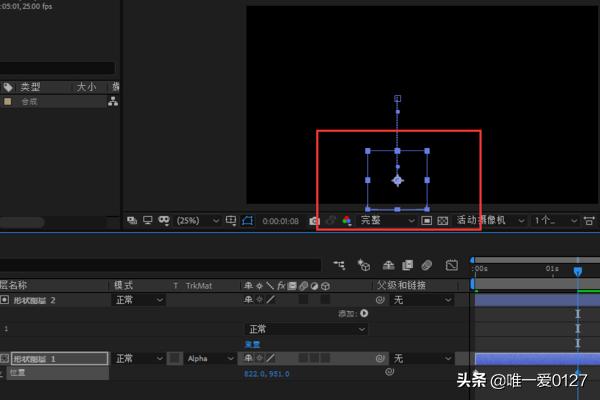Viewport: 600px width, 400px height.
Task: Toggle hide shy layers icon
Action: 388,265
